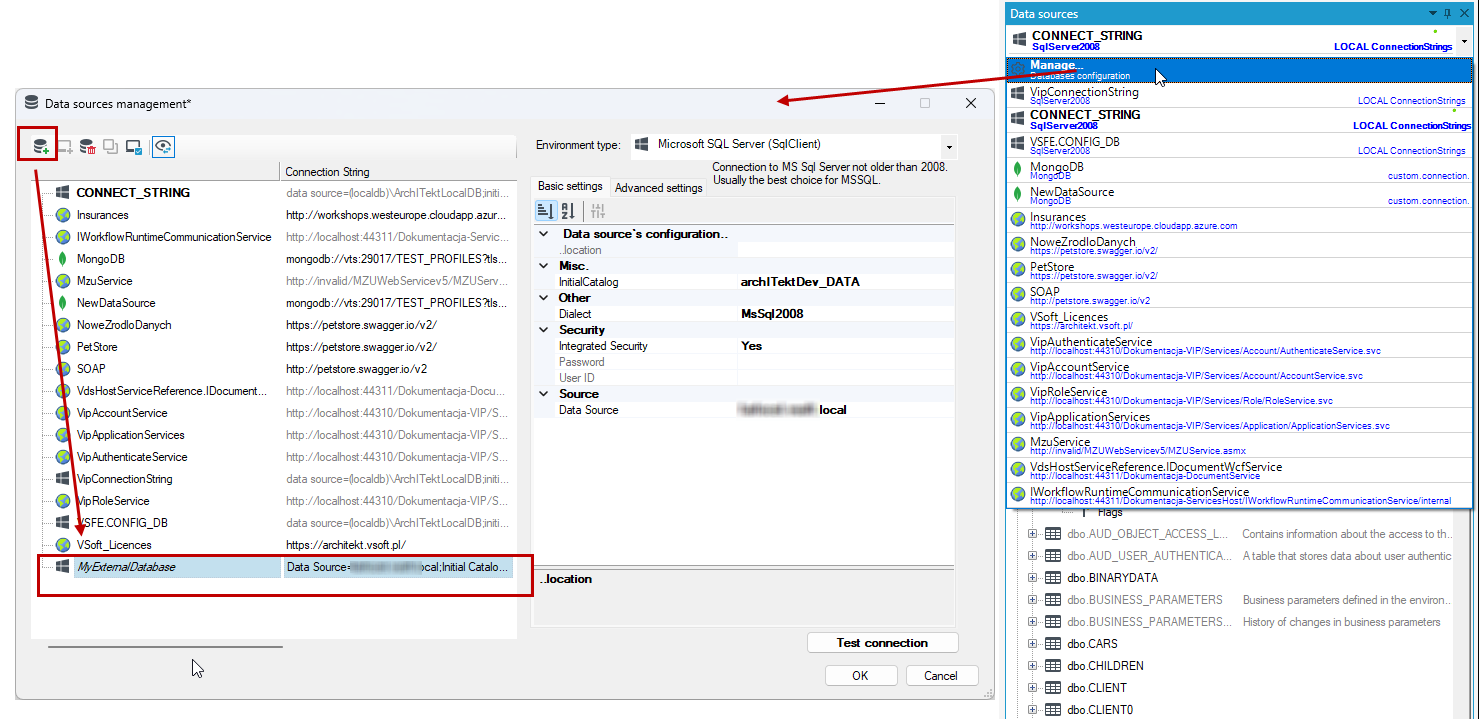Click the InitialCatalog value field
This screenshot has height=719, width=1479.
(x=844, y=282)
